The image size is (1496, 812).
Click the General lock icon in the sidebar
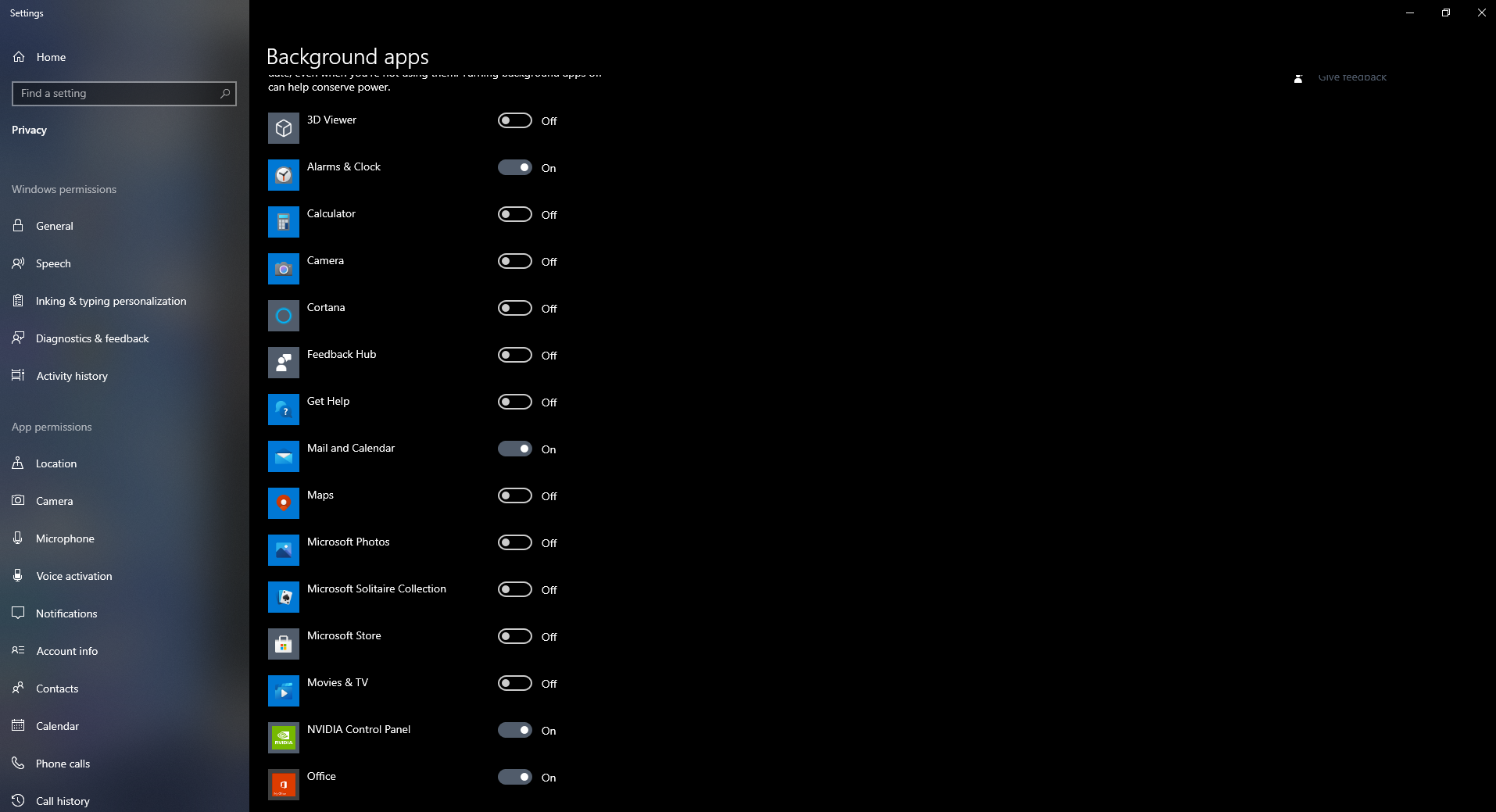click(x=18, y=225)
